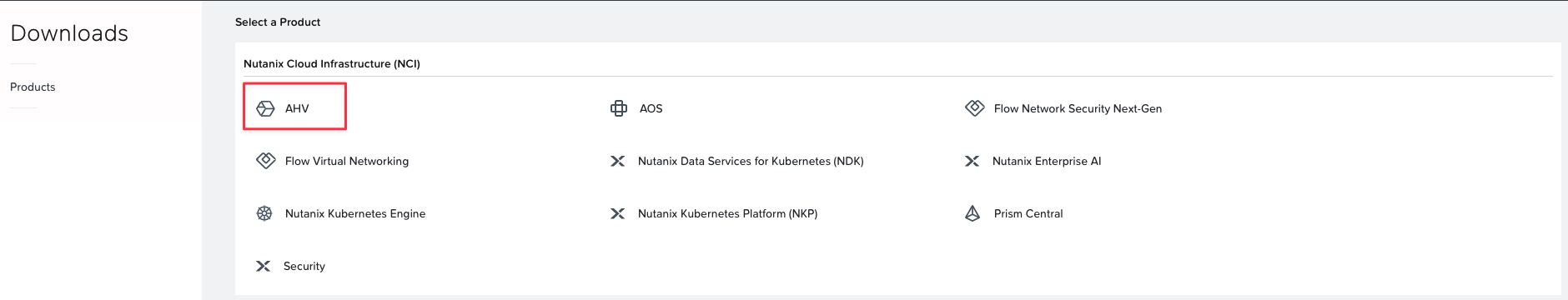Open Nutanix Kubernetes Engine product
The width and height of the screenshot is (1568, 300).
355,213
